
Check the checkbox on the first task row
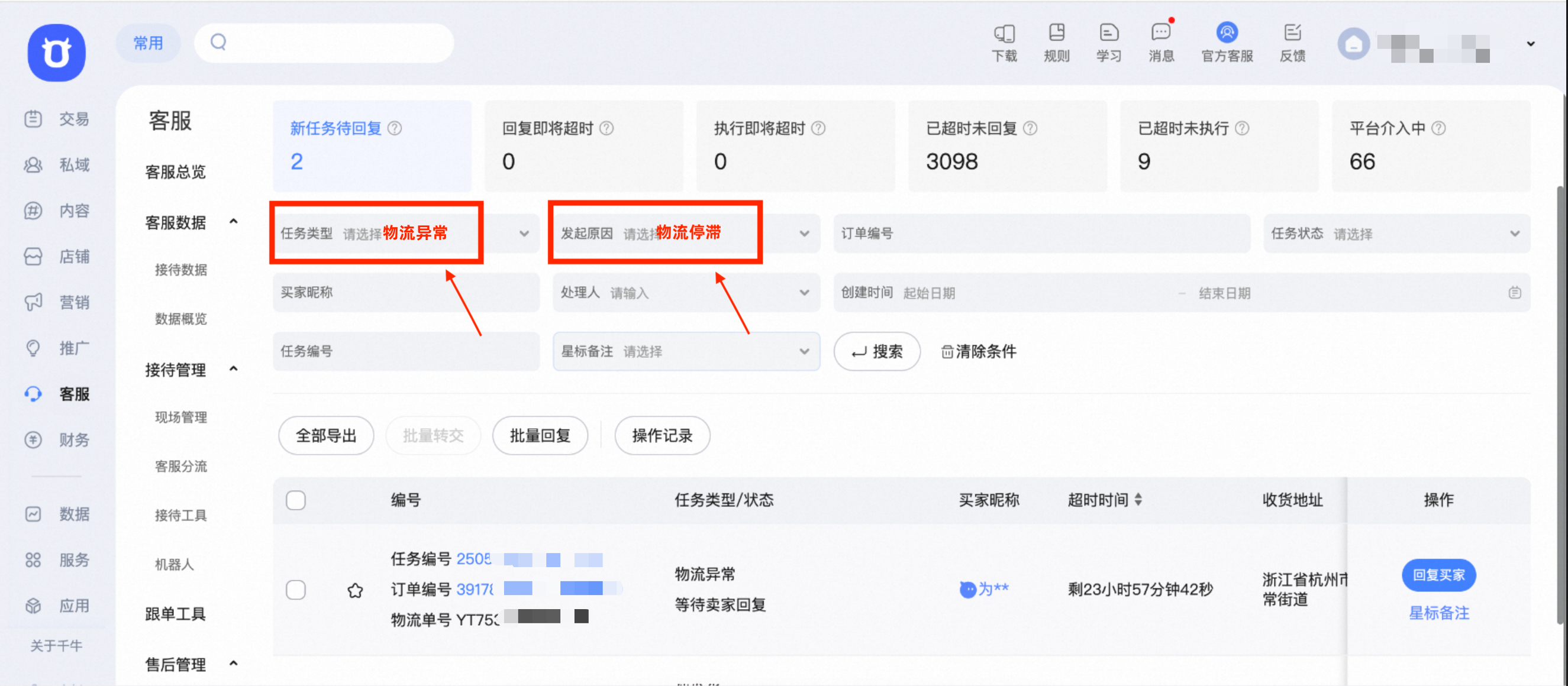tap(296, 589)
